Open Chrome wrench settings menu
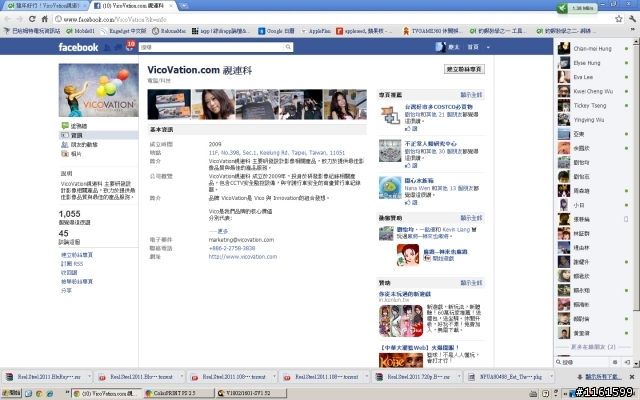This screenshot has width=640, height=400. pos(632,19)
